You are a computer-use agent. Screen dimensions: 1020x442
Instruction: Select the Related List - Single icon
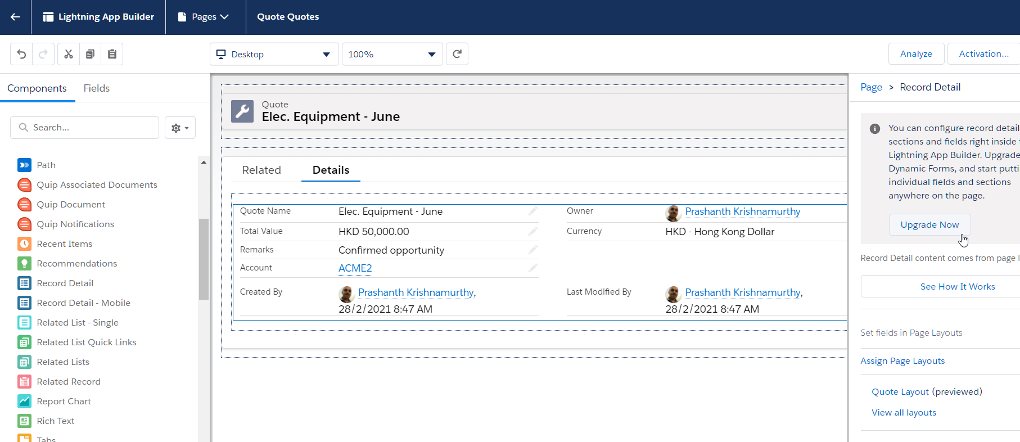click(x=24, y=322)
